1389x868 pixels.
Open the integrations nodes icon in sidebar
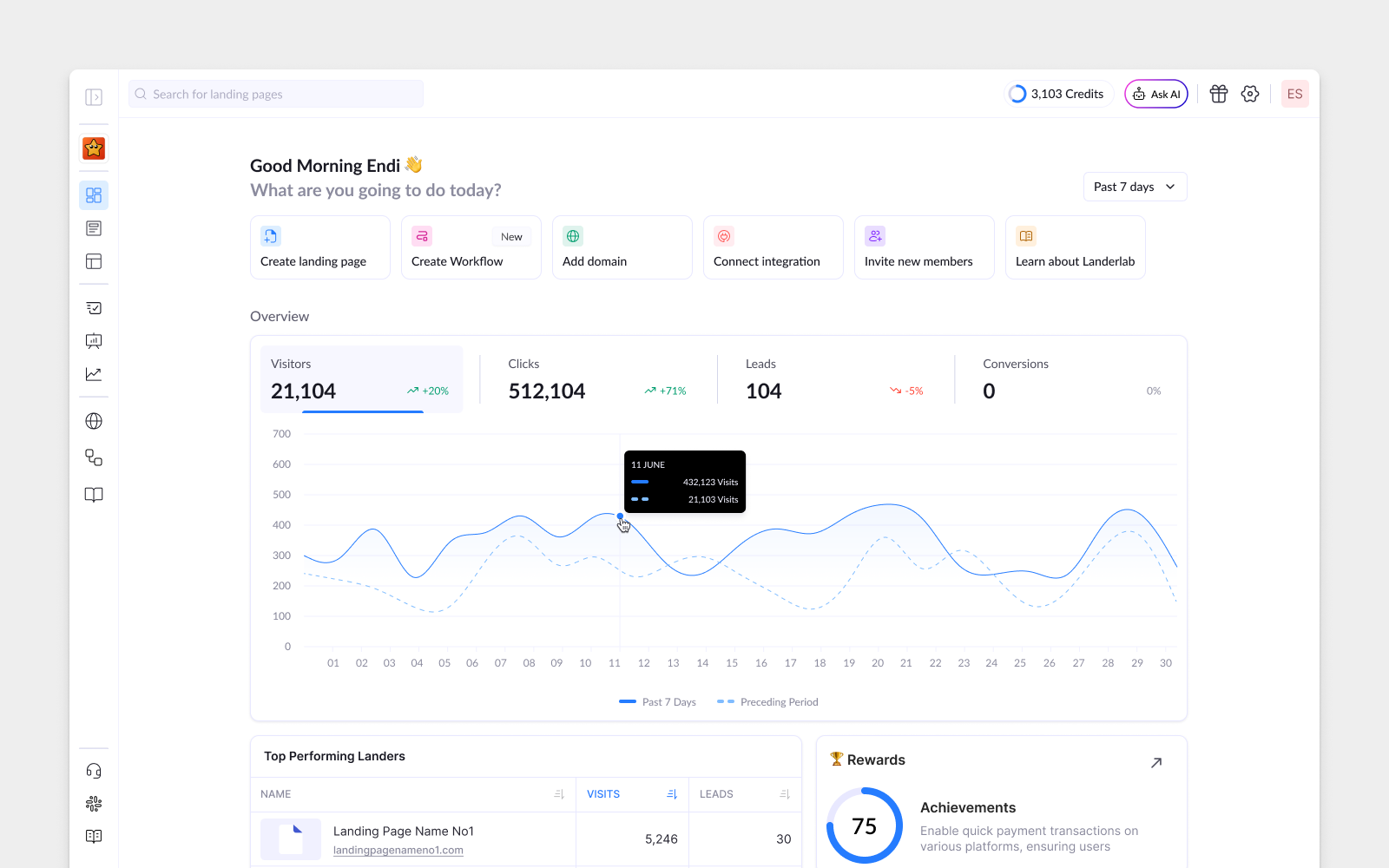(94, 457)
